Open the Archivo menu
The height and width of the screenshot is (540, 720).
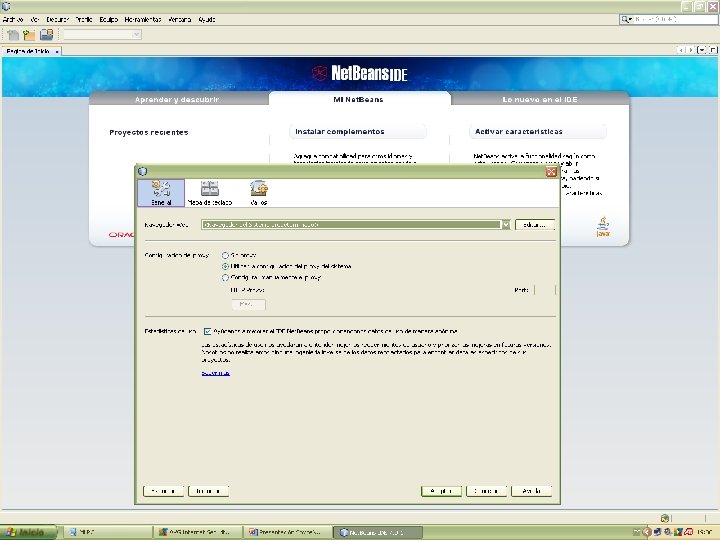coord(13,19)
